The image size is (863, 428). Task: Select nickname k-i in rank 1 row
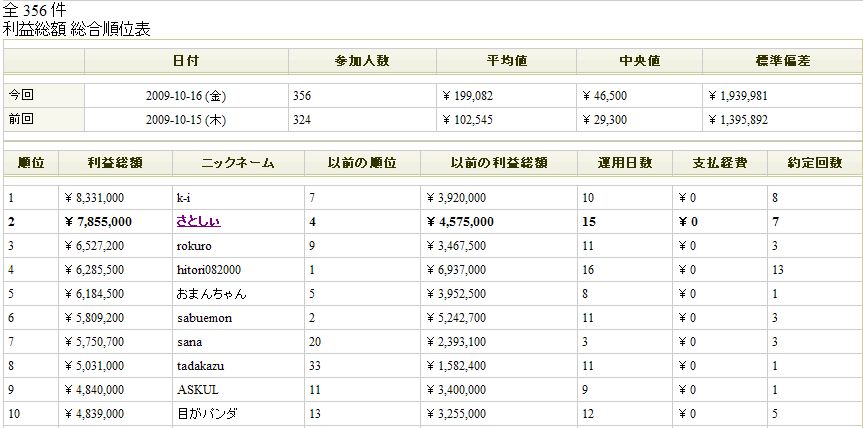(183, 198)
